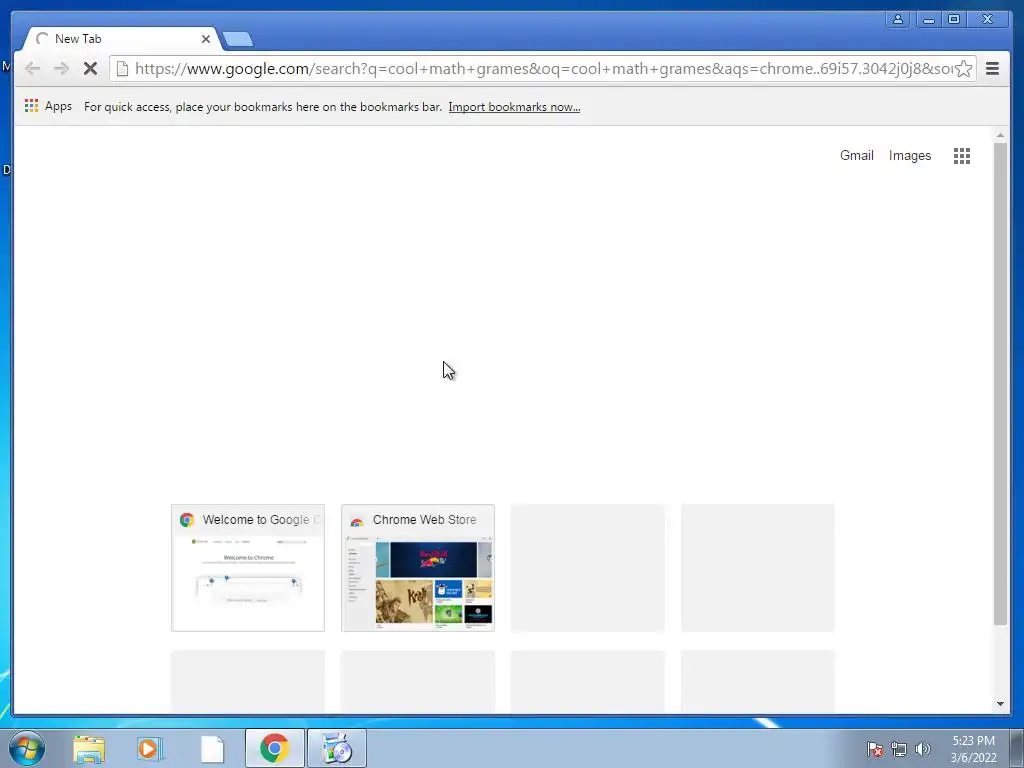
Task: Select the New Tab tab
Action: coord(121,39)
